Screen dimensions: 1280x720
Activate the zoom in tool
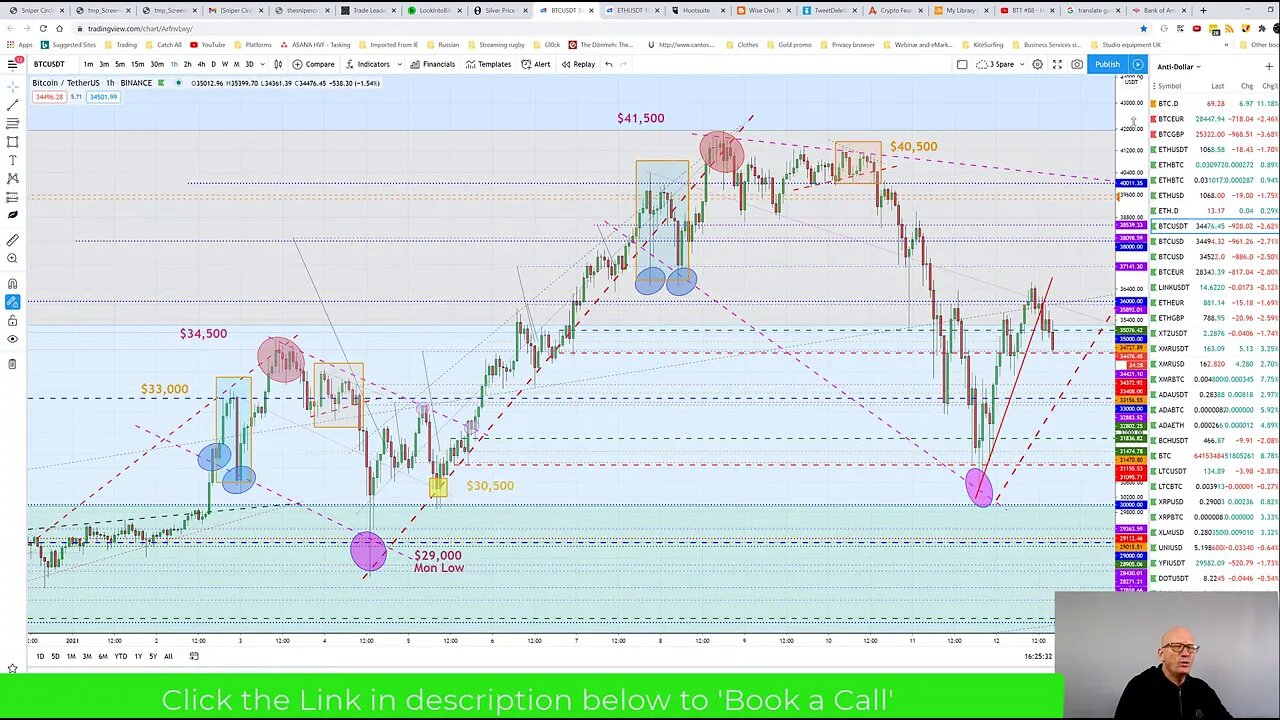tap(12, 258)
